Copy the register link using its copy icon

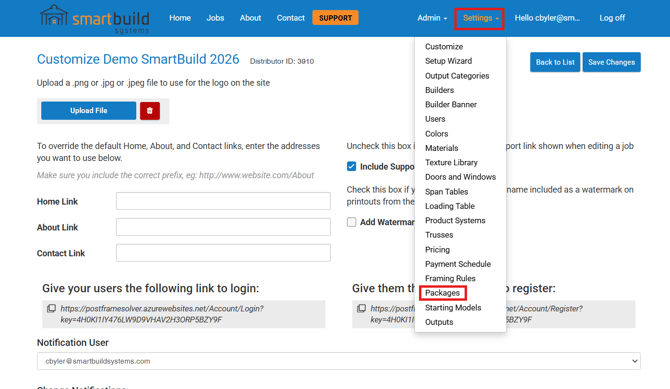[x=361, y=308]
